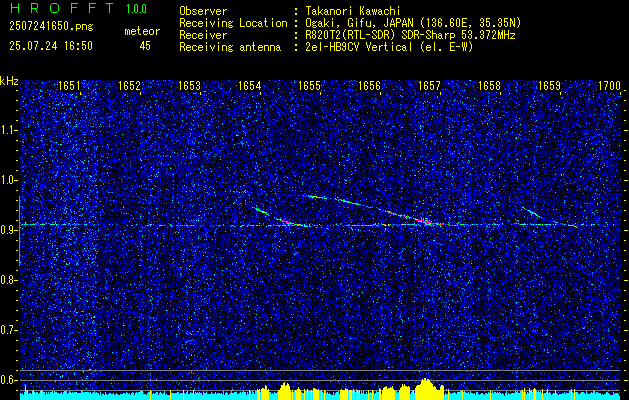Click the R820T2(RTL-SDR) receiver text

[410, 35]
